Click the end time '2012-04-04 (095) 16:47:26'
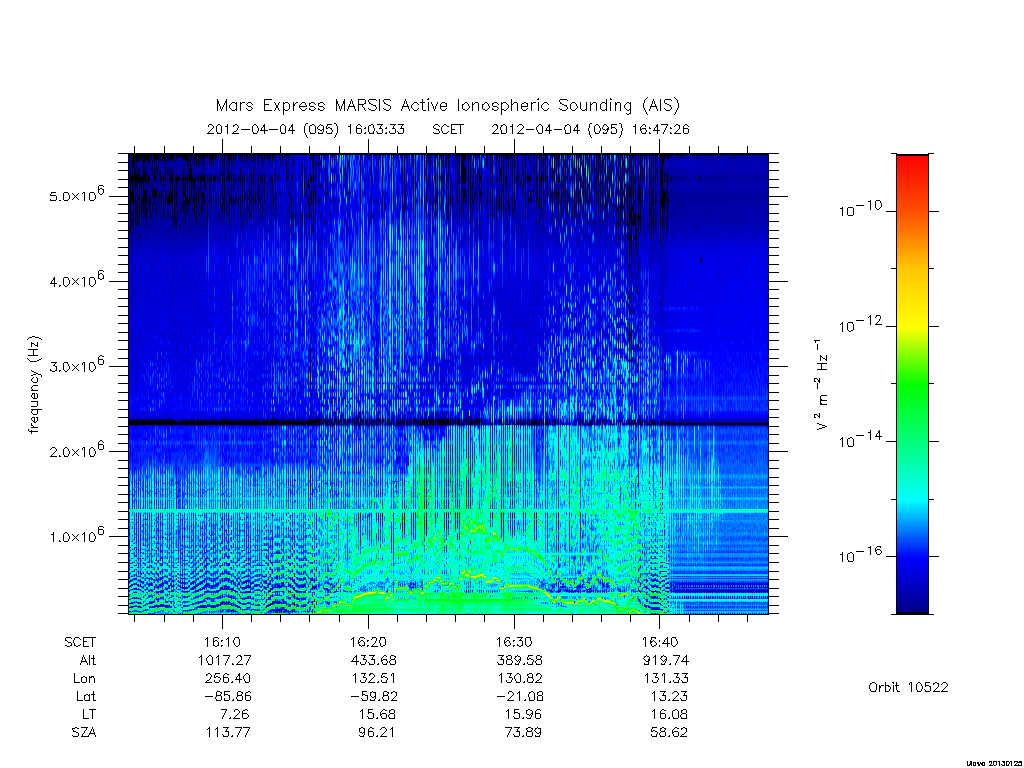 pos(590,129)
